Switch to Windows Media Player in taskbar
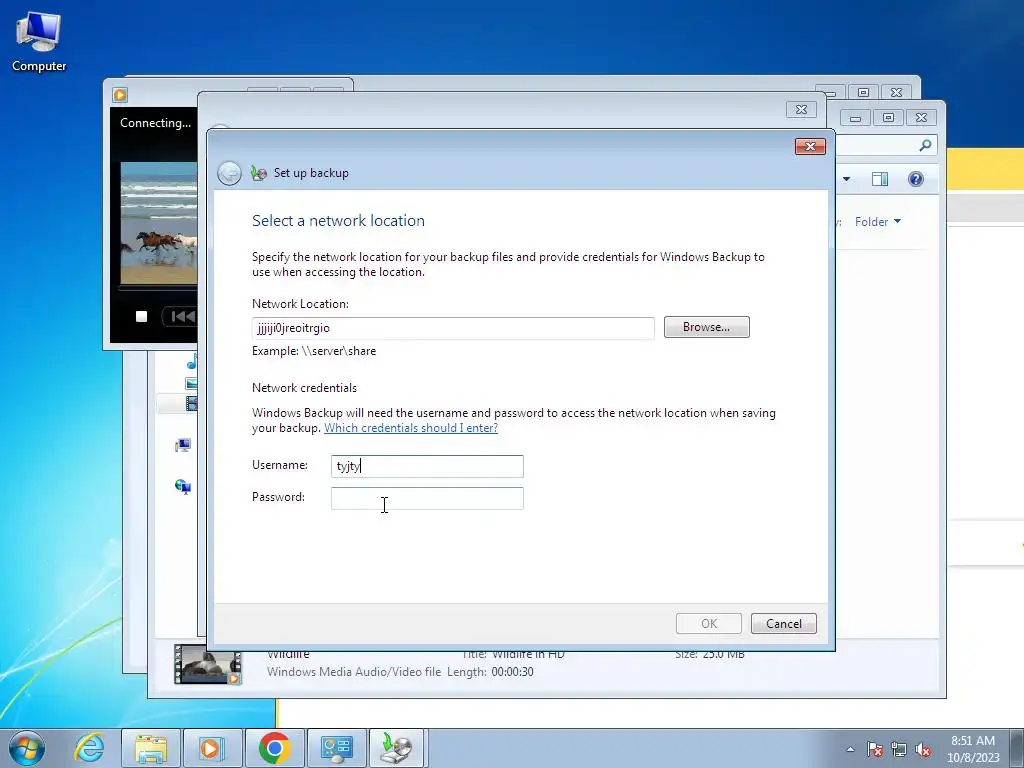The image size is (1024, 768). point(212,748)
